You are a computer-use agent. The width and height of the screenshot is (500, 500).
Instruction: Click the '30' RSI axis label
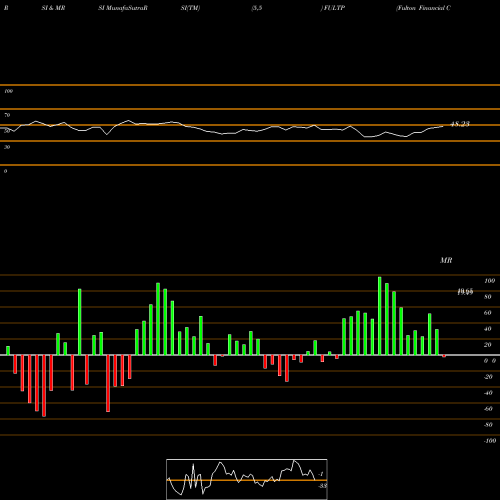[7, 147]
